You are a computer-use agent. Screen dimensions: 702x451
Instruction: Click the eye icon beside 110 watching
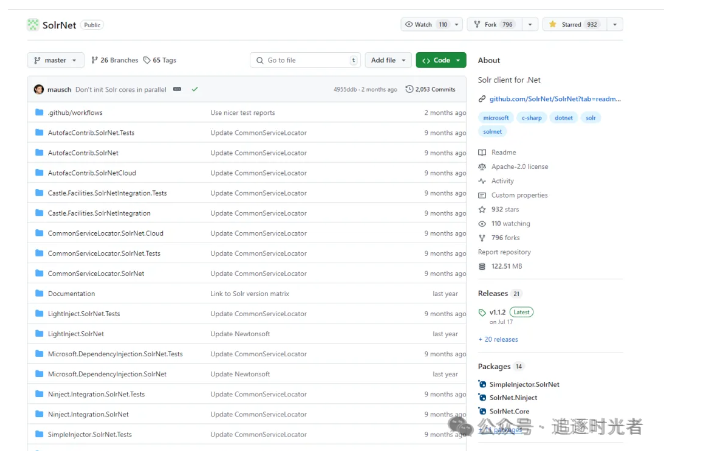tap(482, 223)
